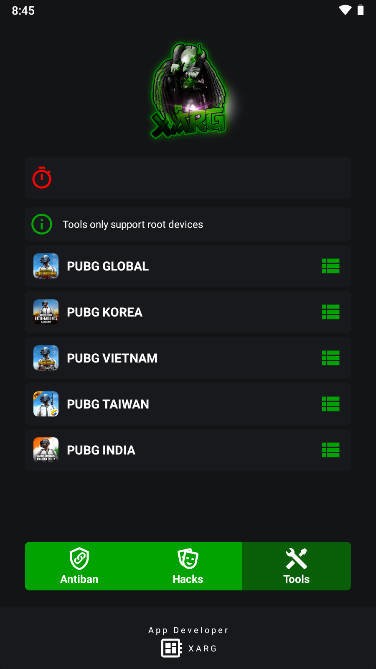The image size is (376, 669).
Task: Open the PUBG INDIA list menu icon
Action: pos(331,450)
